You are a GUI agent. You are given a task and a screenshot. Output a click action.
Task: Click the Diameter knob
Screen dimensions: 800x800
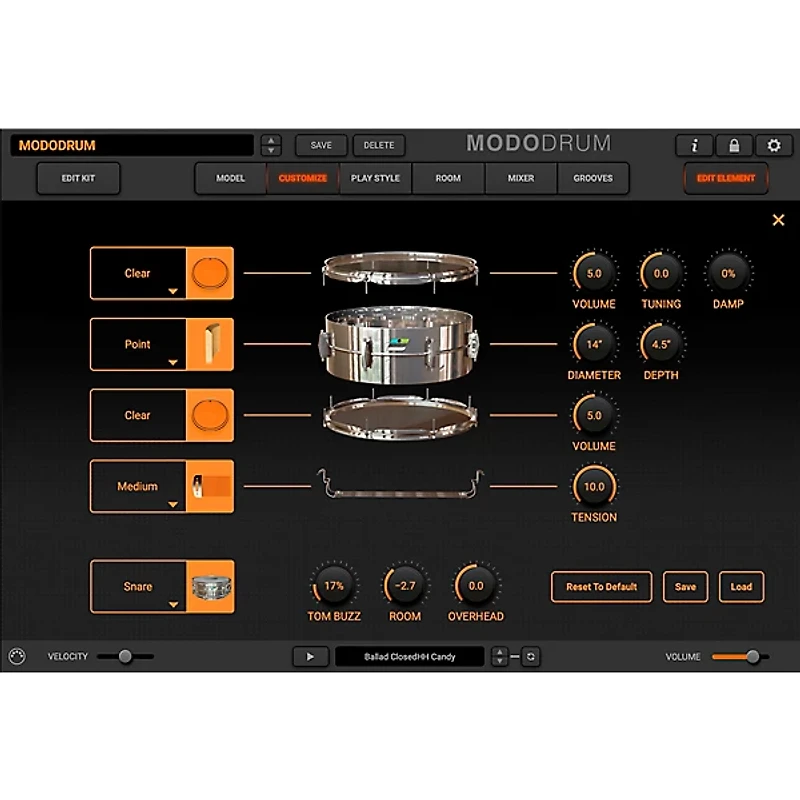point(594,344)
